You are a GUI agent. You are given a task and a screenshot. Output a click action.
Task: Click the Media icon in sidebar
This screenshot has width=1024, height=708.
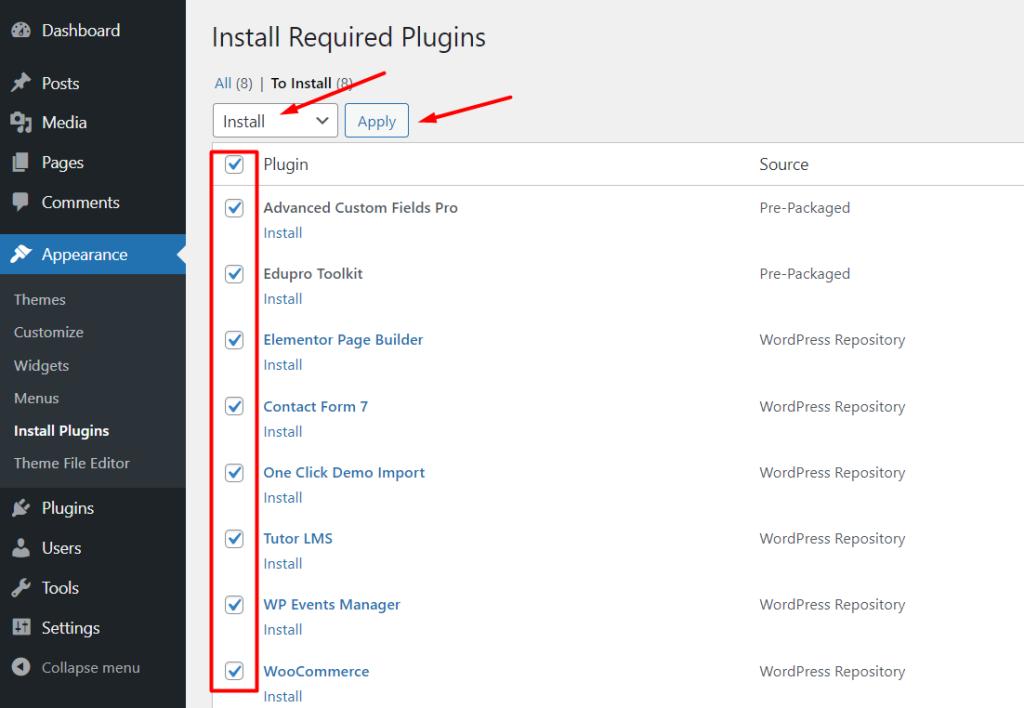[x=21, y=122]
